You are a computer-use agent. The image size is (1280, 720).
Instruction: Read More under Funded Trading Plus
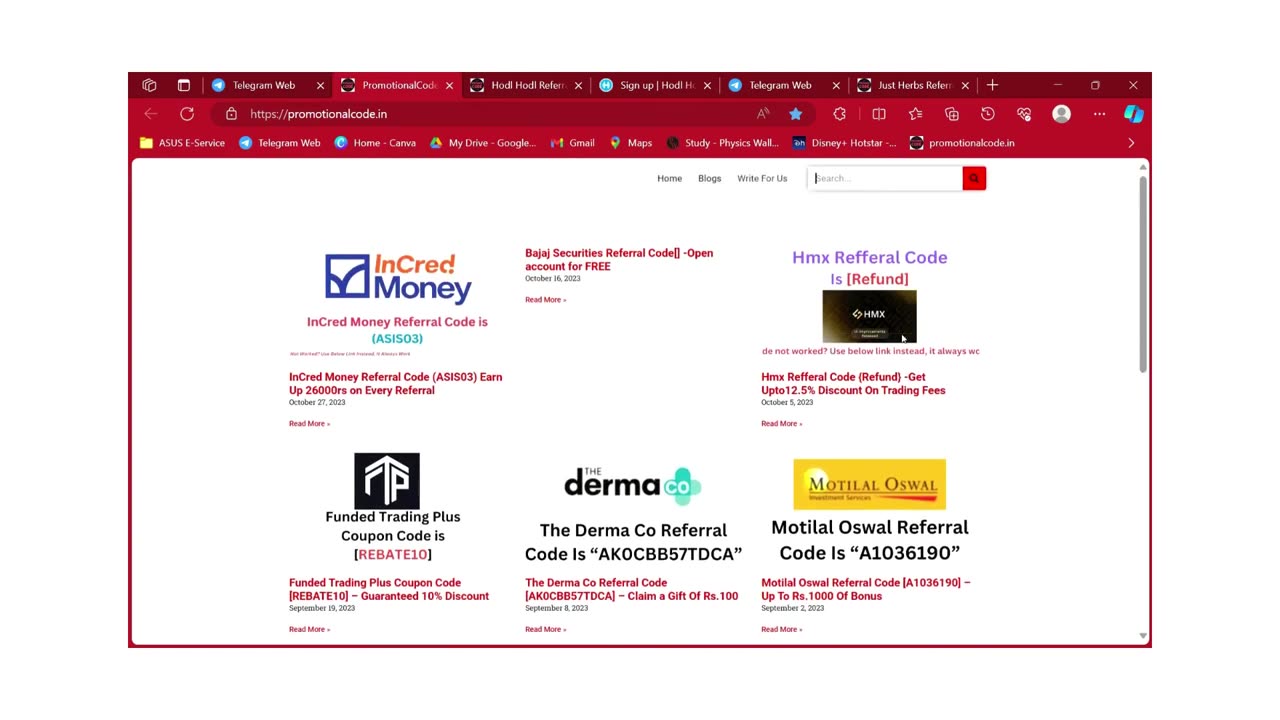click(309, 629)
